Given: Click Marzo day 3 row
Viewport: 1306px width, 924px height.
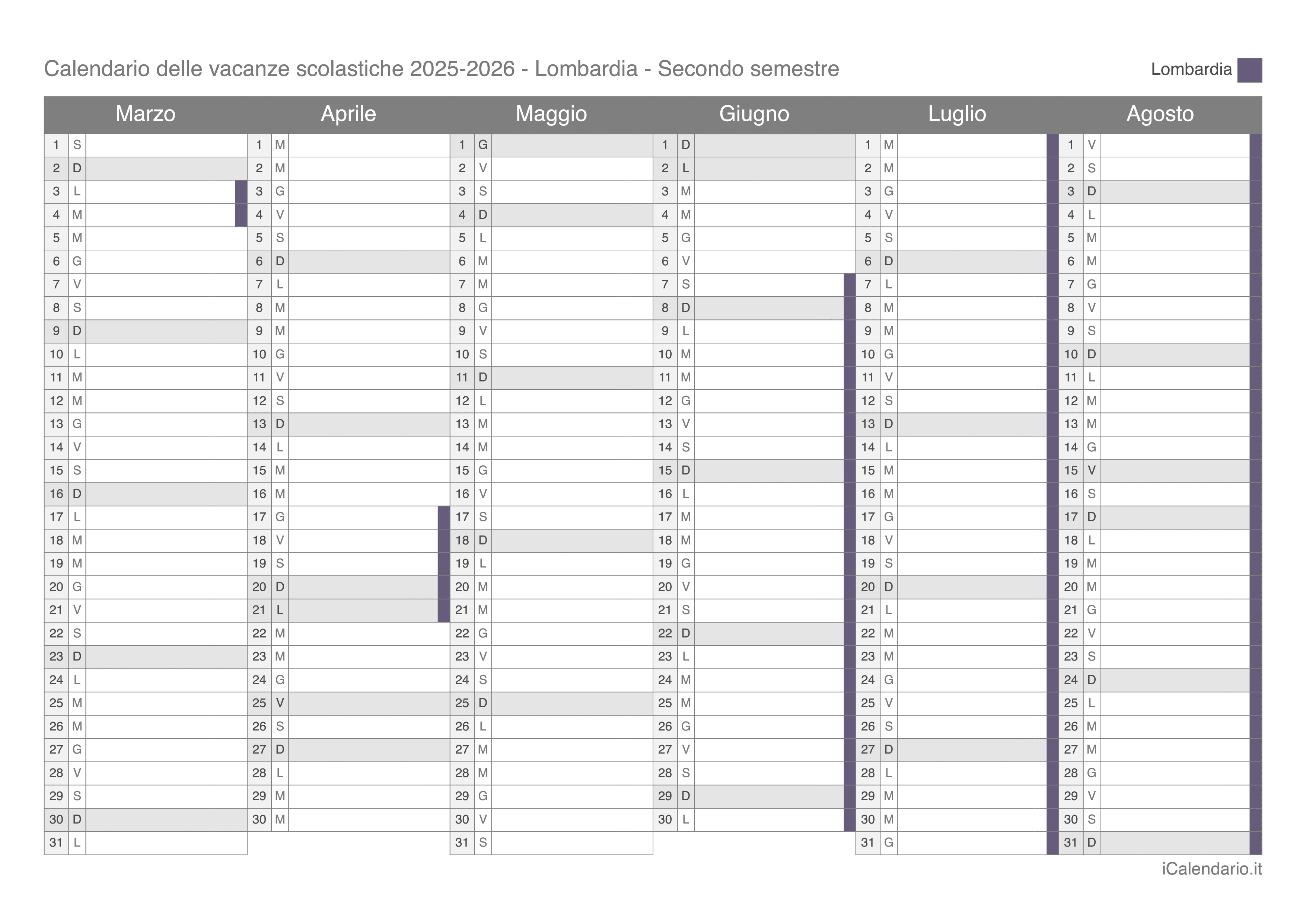Looking at the screenshot, I should click(x=146, y=192).
